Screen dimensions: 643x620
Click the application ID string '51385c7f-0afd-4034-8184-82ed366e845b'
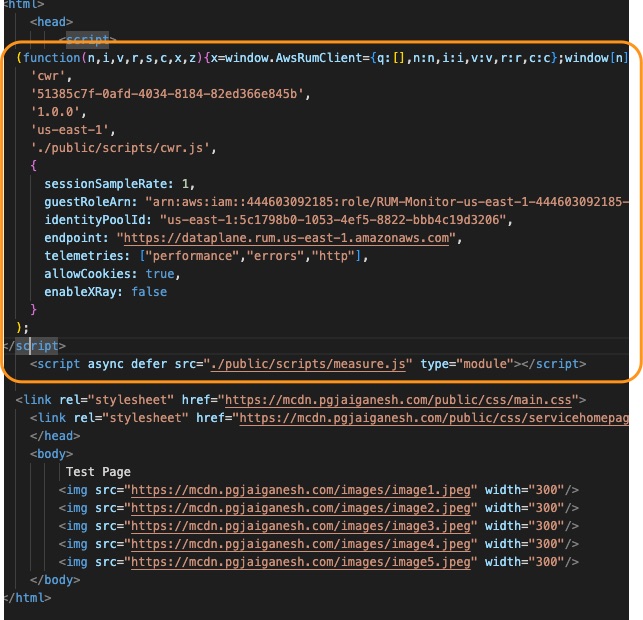(x=167, y=94)
